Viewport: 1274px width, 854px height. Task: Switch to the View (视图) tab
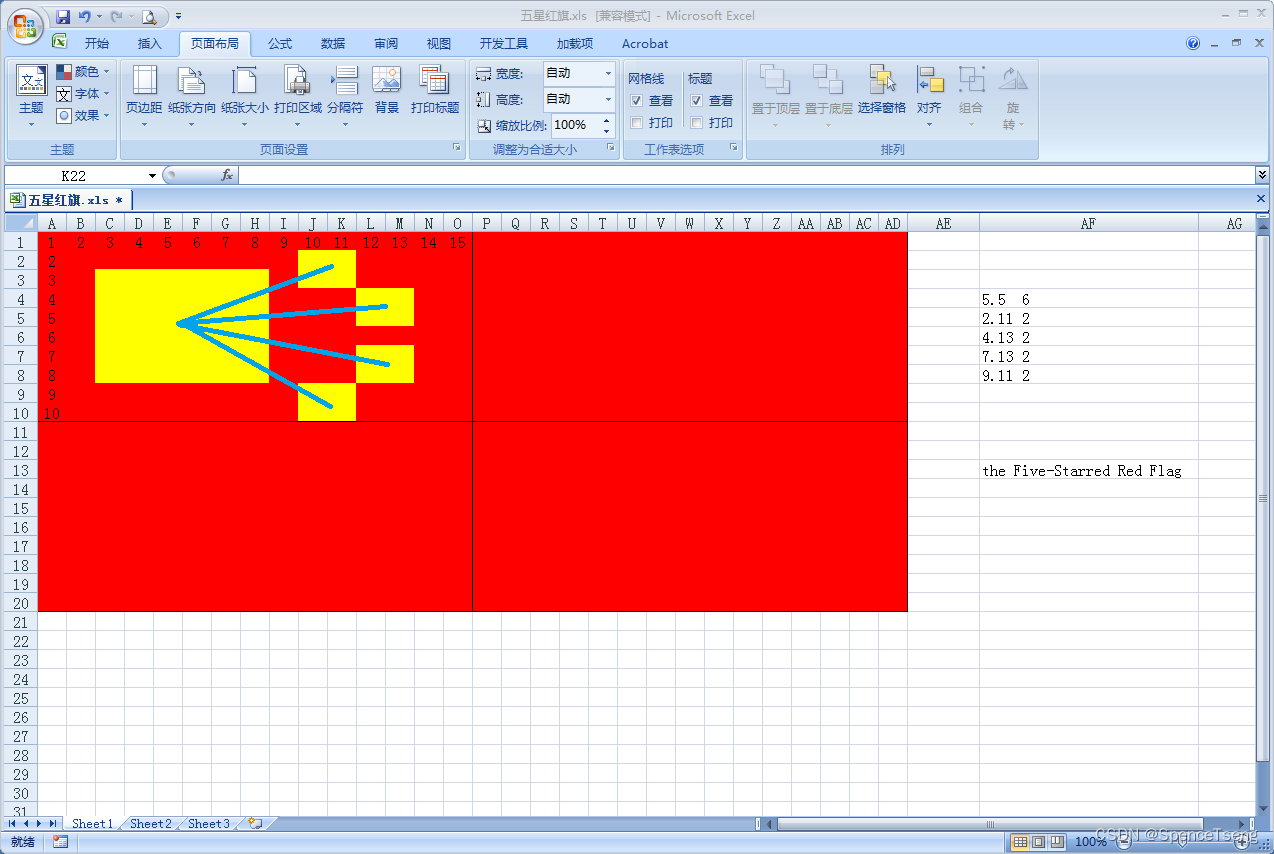click(x=439, y=44)
